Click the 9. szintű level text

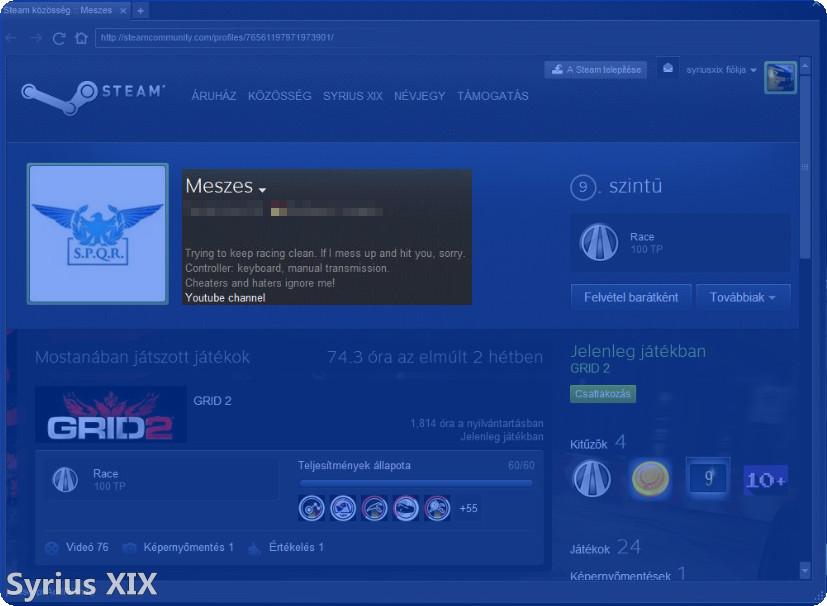(x=616, y=187)
